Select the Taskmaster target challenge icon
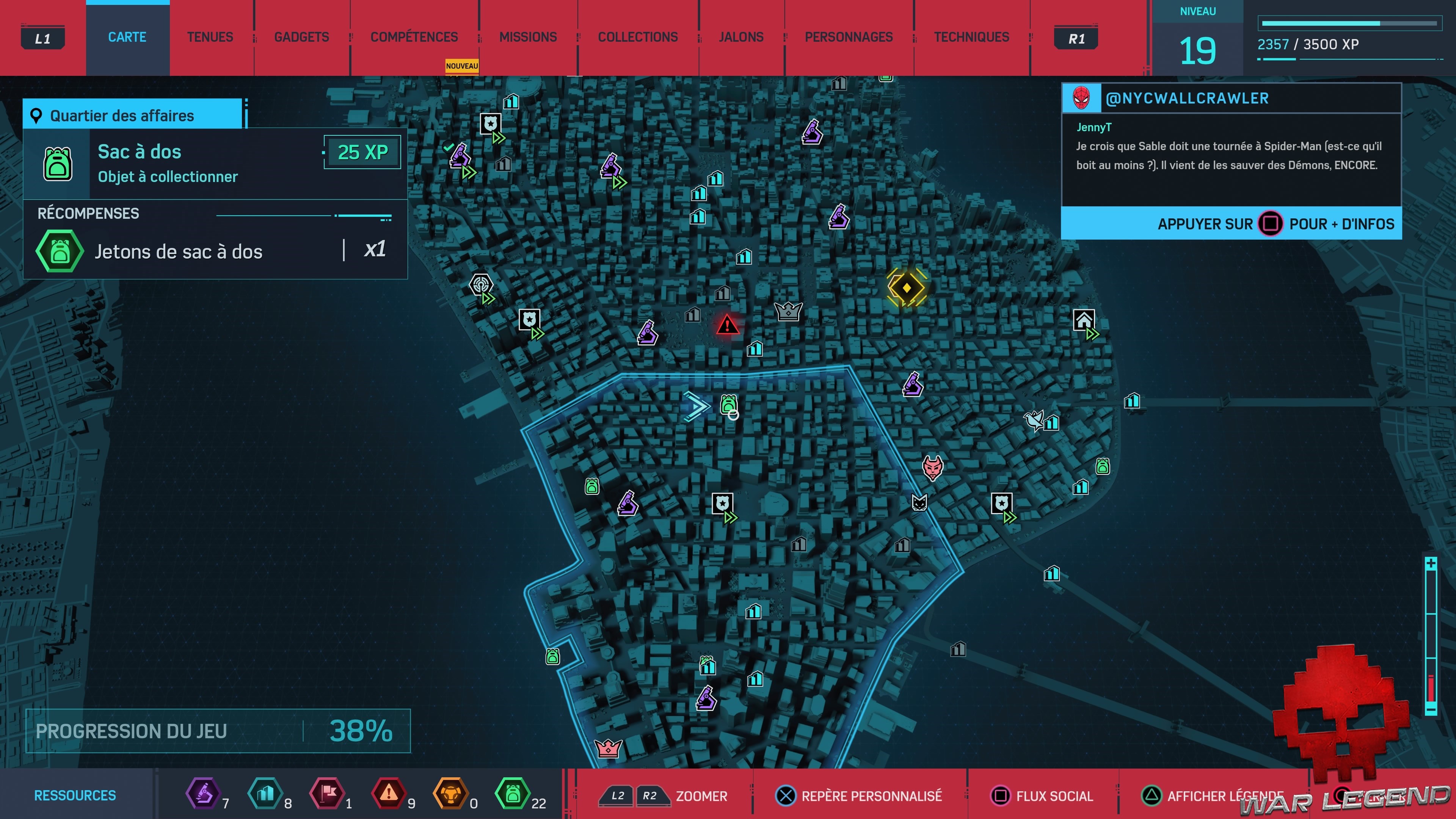Image resolution: width=1456 pixels, height=819 pixels. click(x=481, y=284)
